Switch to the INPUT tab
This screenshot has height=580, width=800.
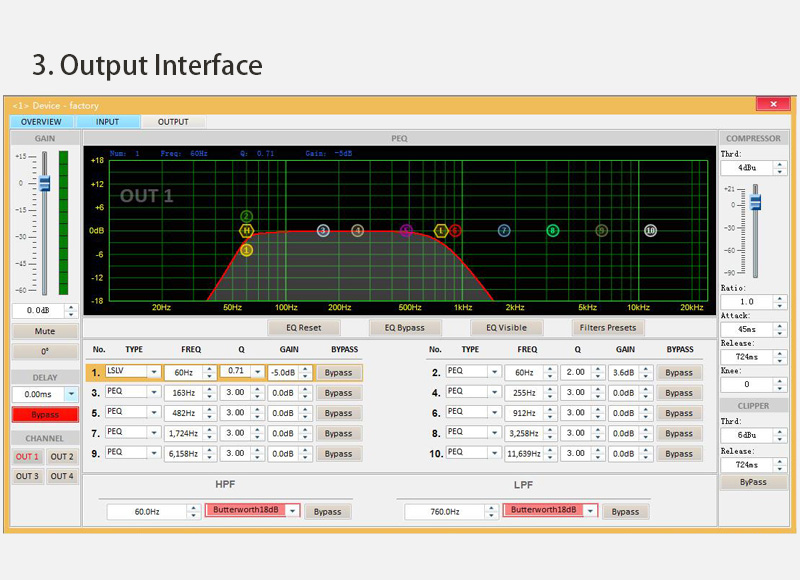click(x=107, y=122)
